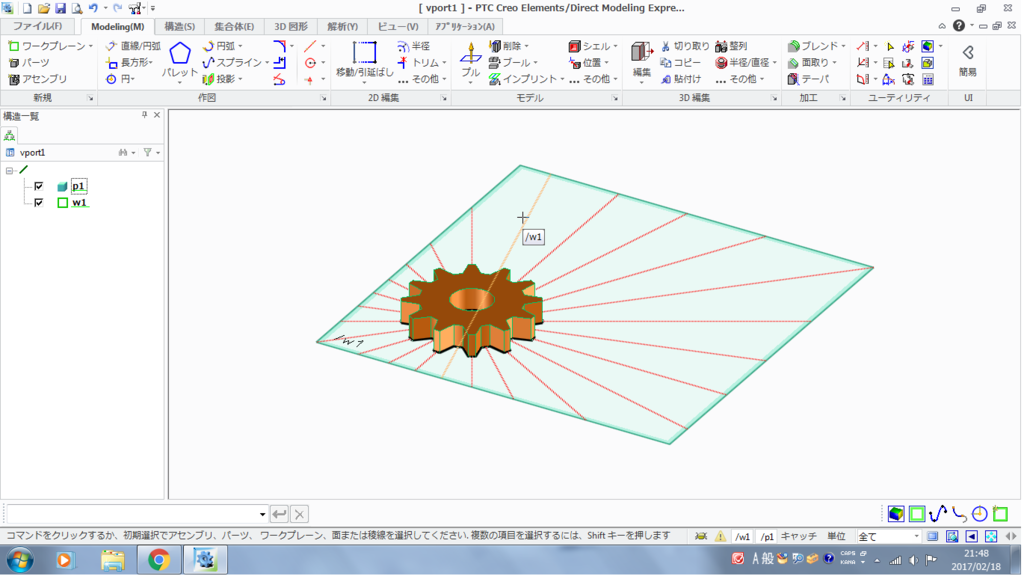This screenshot has height=576, width=1024.
Task: Click the 半径 radius button
Action: point(414,46)
